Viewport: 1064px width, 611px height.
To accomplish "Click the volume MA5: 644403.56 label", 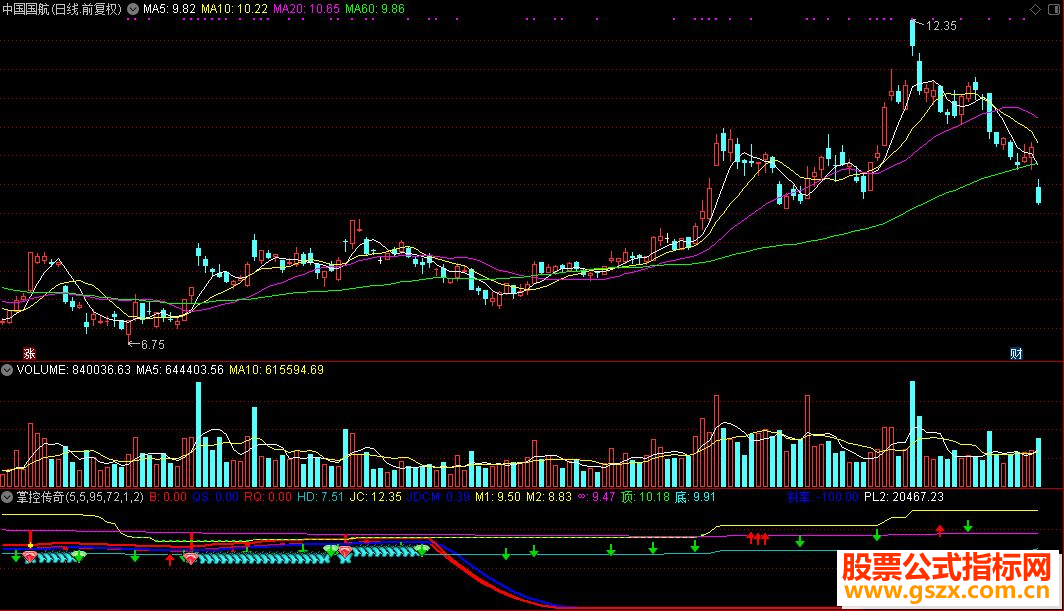I will coord(180,370).
